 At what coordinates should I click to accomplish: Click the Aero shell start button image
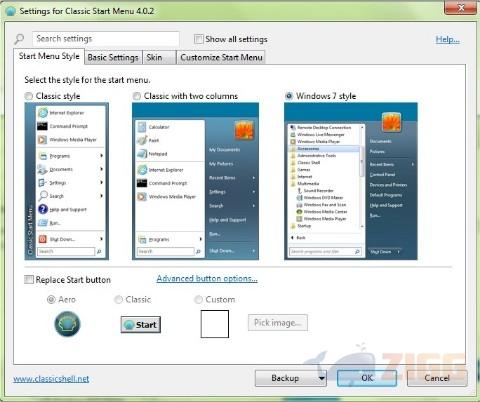point(67,324)
